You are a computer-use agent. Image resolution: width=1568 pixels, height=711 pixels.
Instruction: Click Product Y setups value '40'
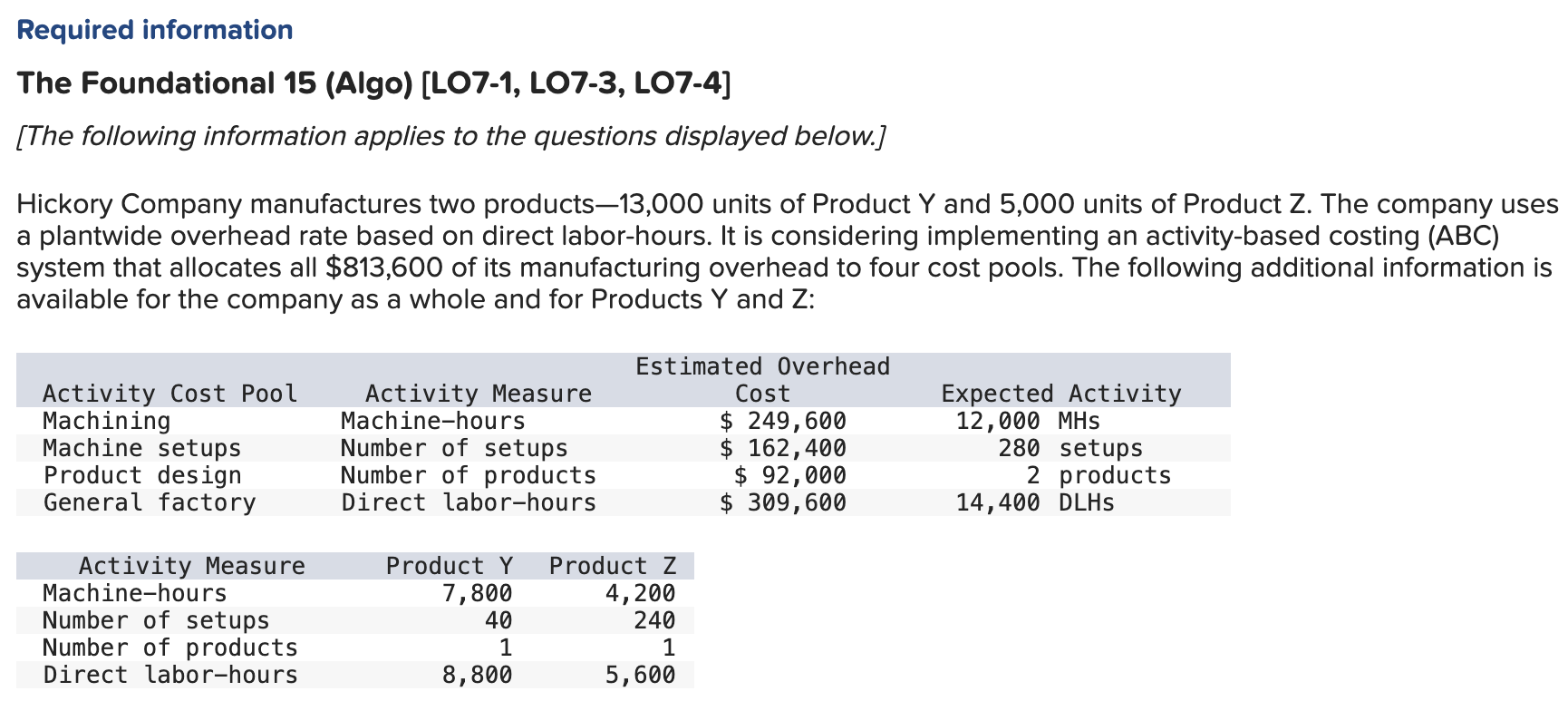[498, 620]
